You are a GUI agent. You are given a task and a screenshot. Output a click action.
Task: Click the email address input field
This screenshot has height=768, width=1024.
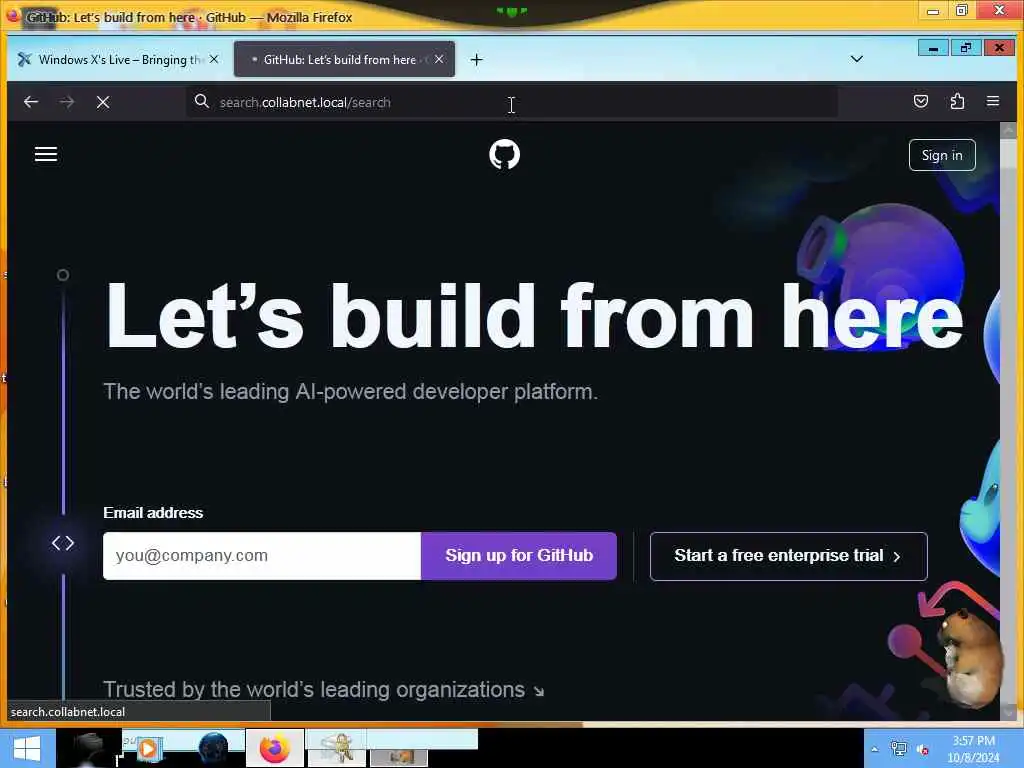click(x=262, y=556)
